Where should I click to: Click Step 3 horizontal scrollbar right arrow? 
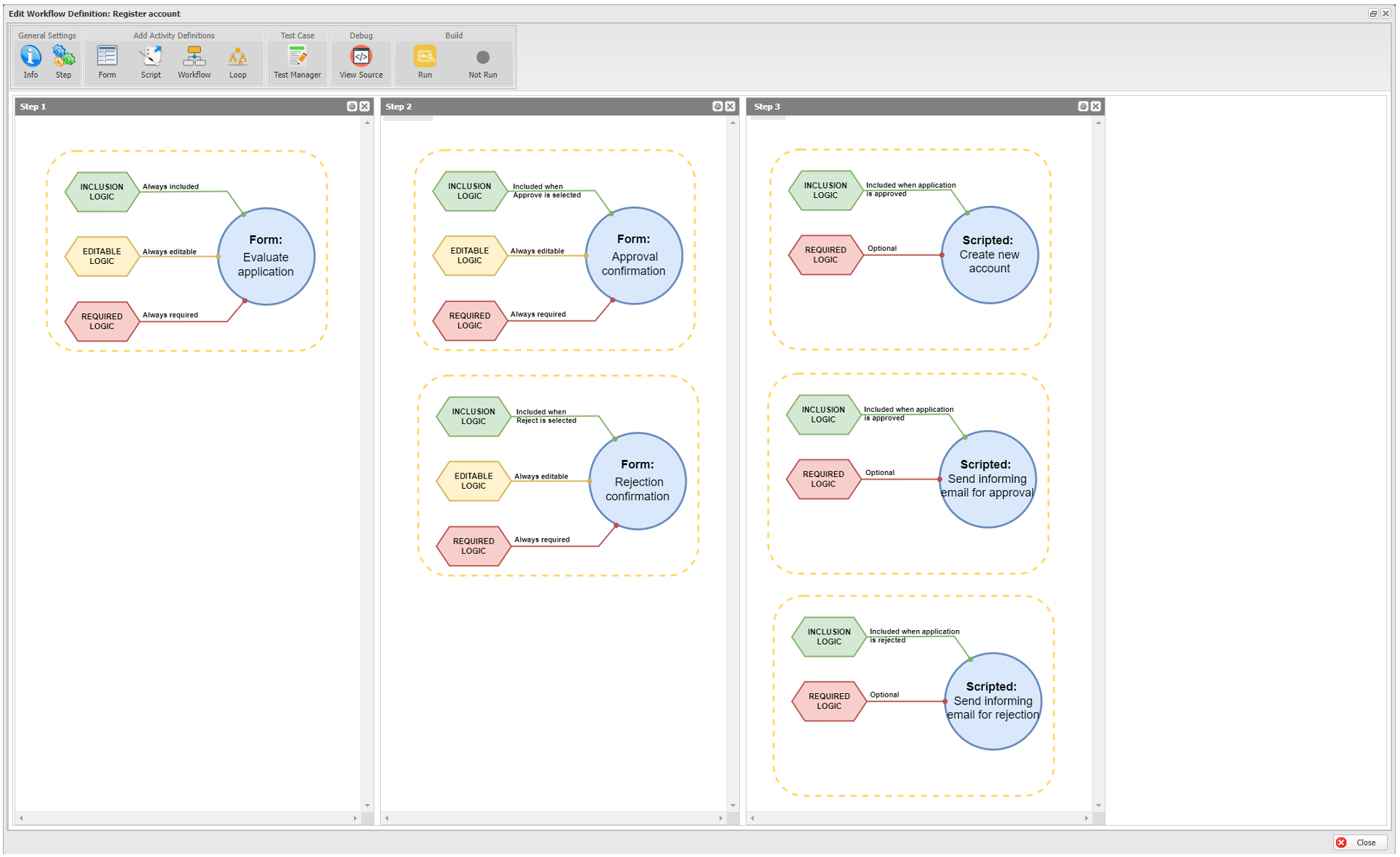[x=1087, y=818]
